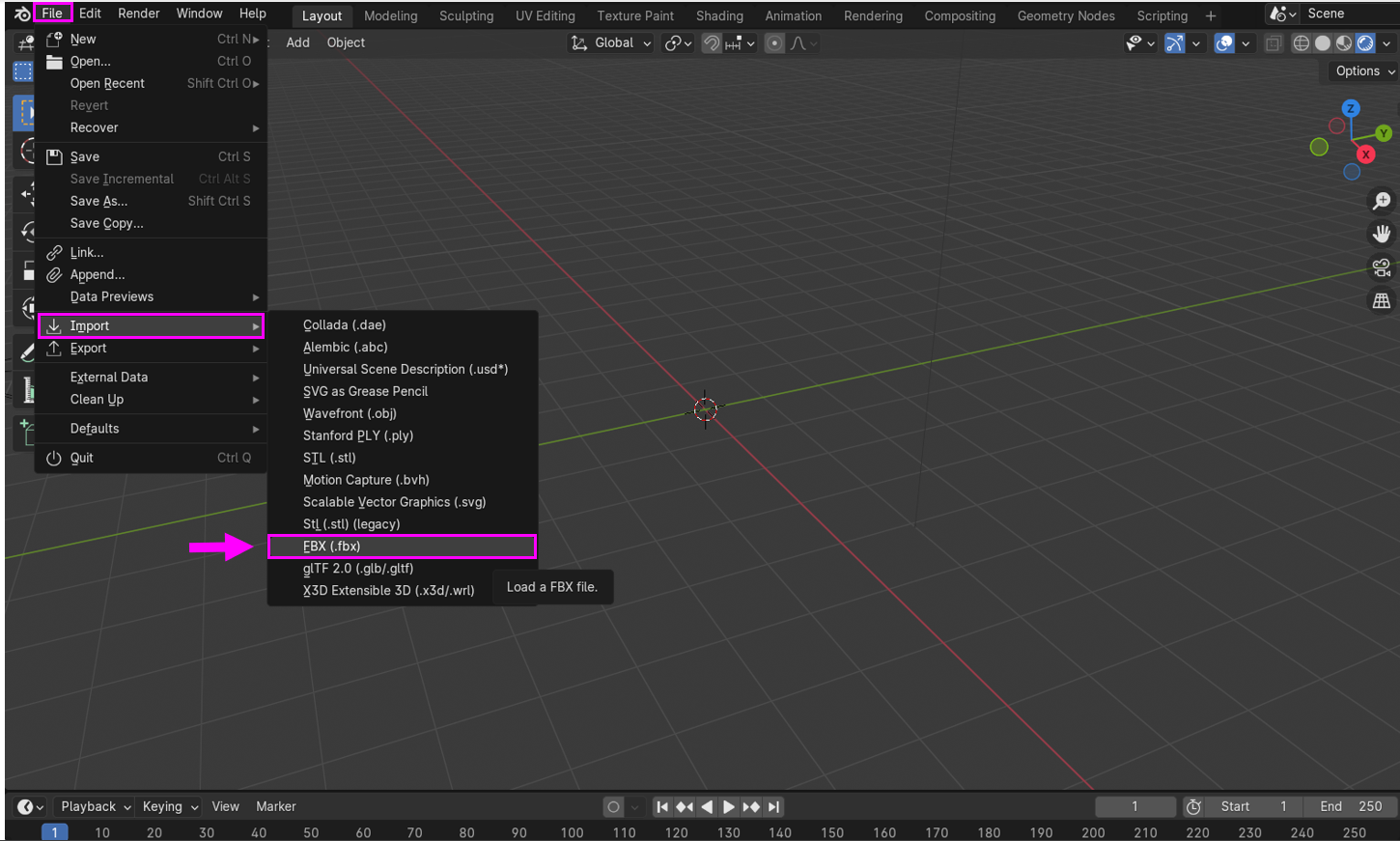The height and width of the screenshot is (841, 1400).
Task: Toggle camera view icon
Action: coord(1382,267)
